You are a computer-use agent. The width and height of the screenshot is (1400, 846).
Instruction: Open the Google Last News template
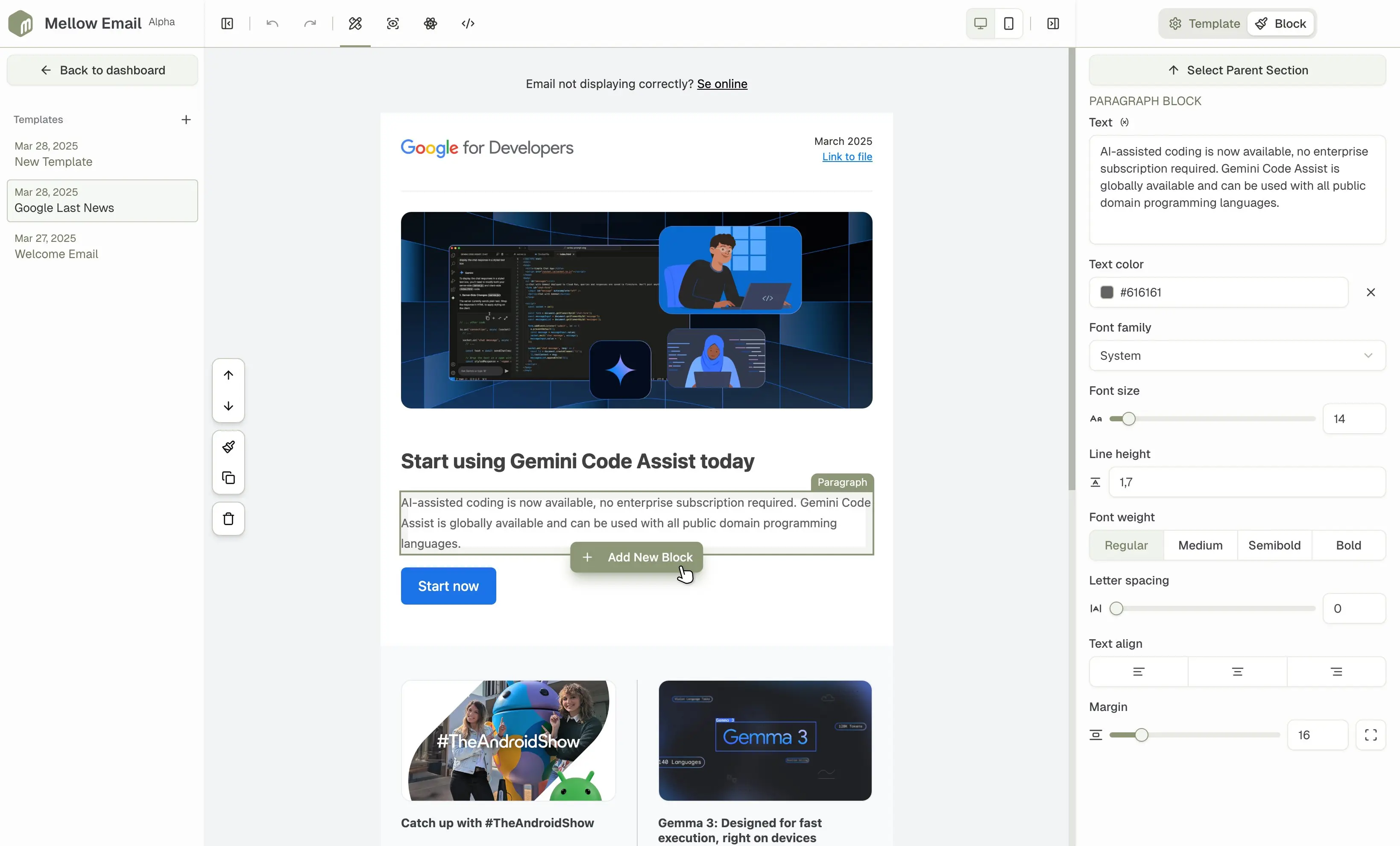click(x=102, y=201)
